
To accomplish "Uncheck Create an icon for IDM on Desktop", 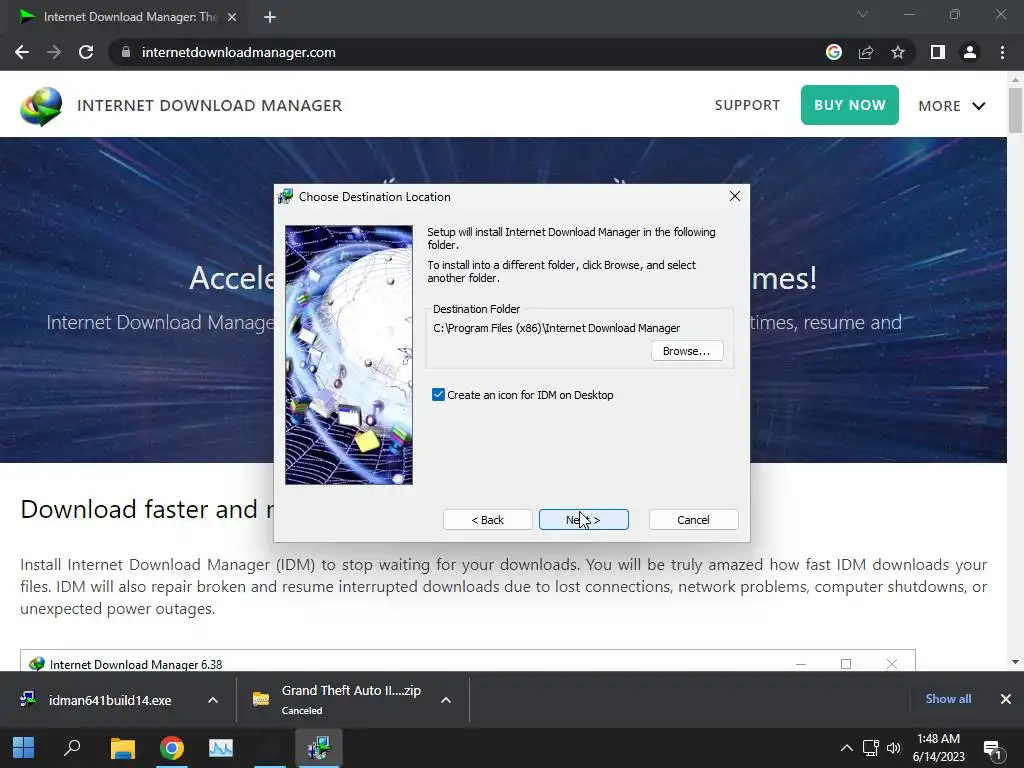I will tap(438, 394).
